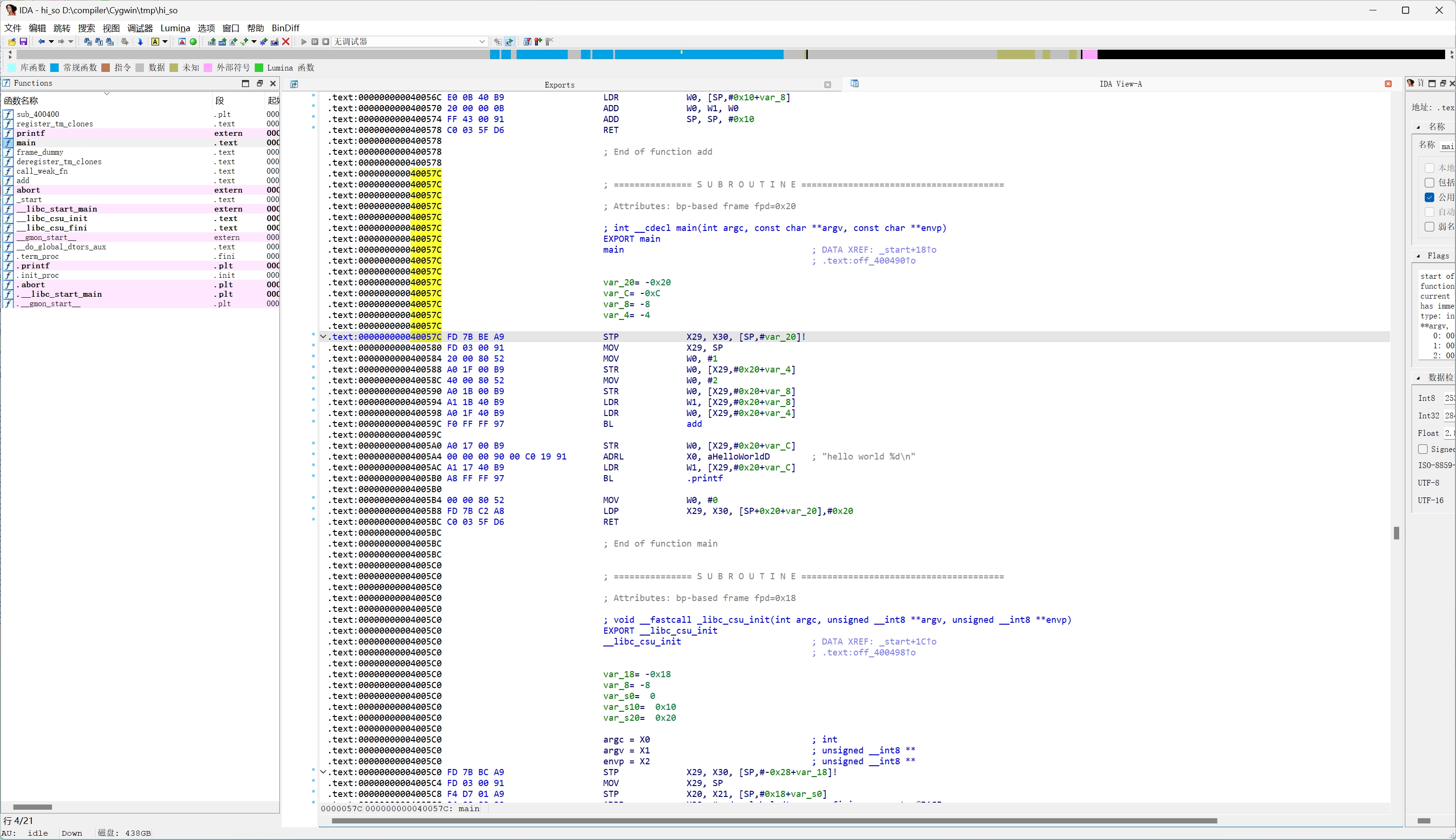Click the green circle status icon

coord(193,42)
